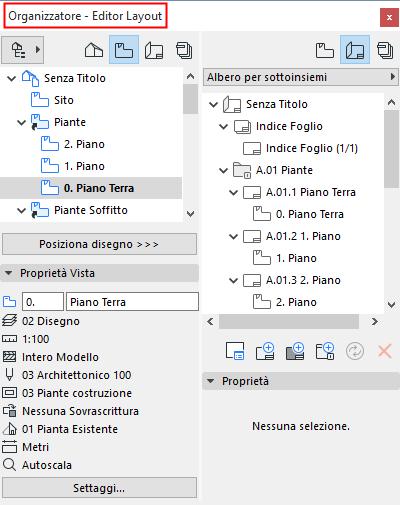This screenshot has height=505, width=400.
Task: Switch left panel to Layout Book icon
Action: 154,51
